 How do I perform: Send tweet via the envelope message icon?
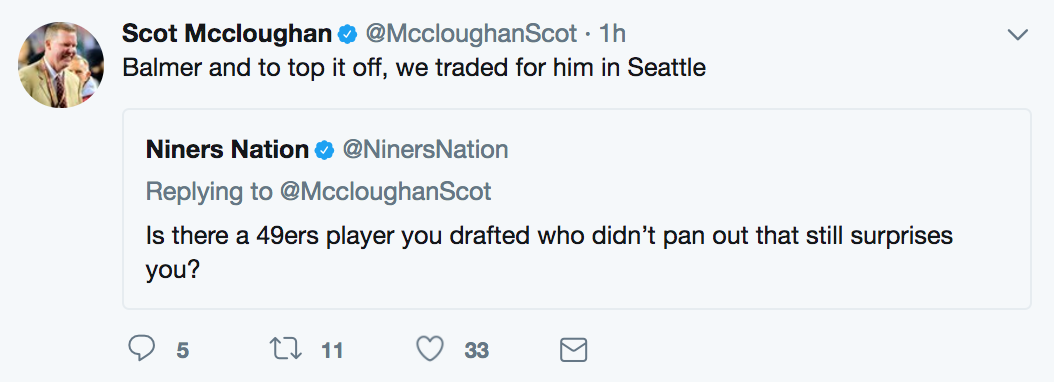(x=573, y=350)
